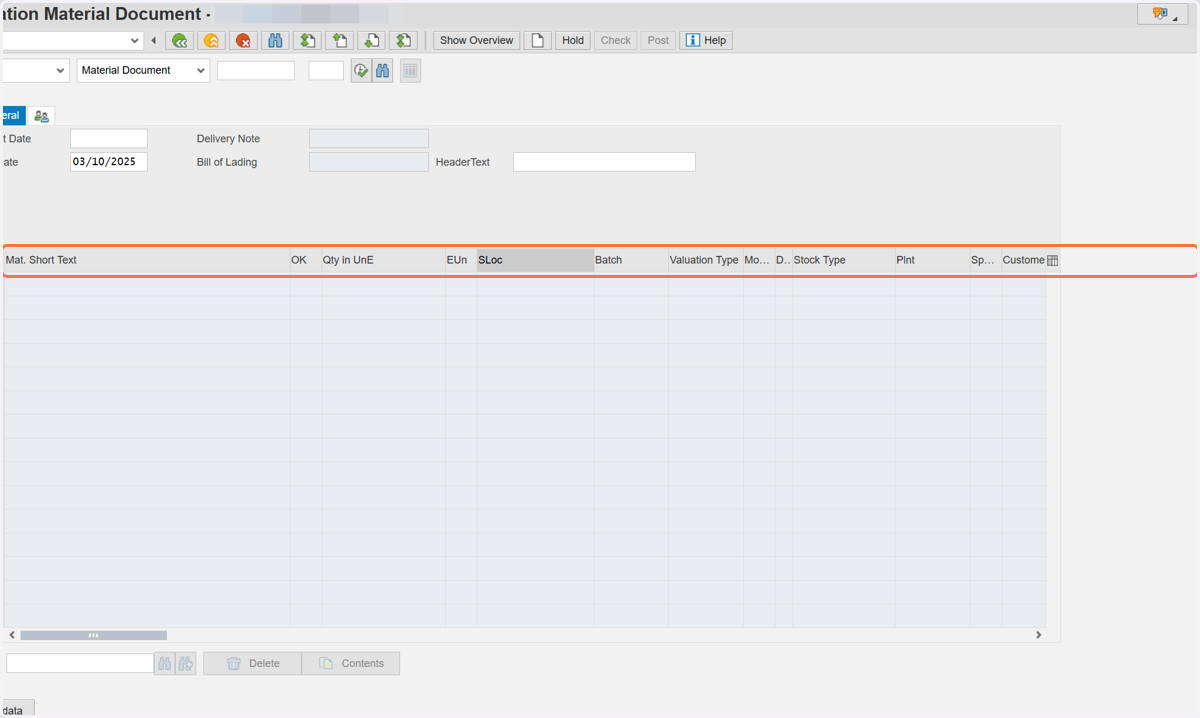This screenshot has width=1200, height=718.
Task: Click the Post button
Action: (x=658, y=41)
